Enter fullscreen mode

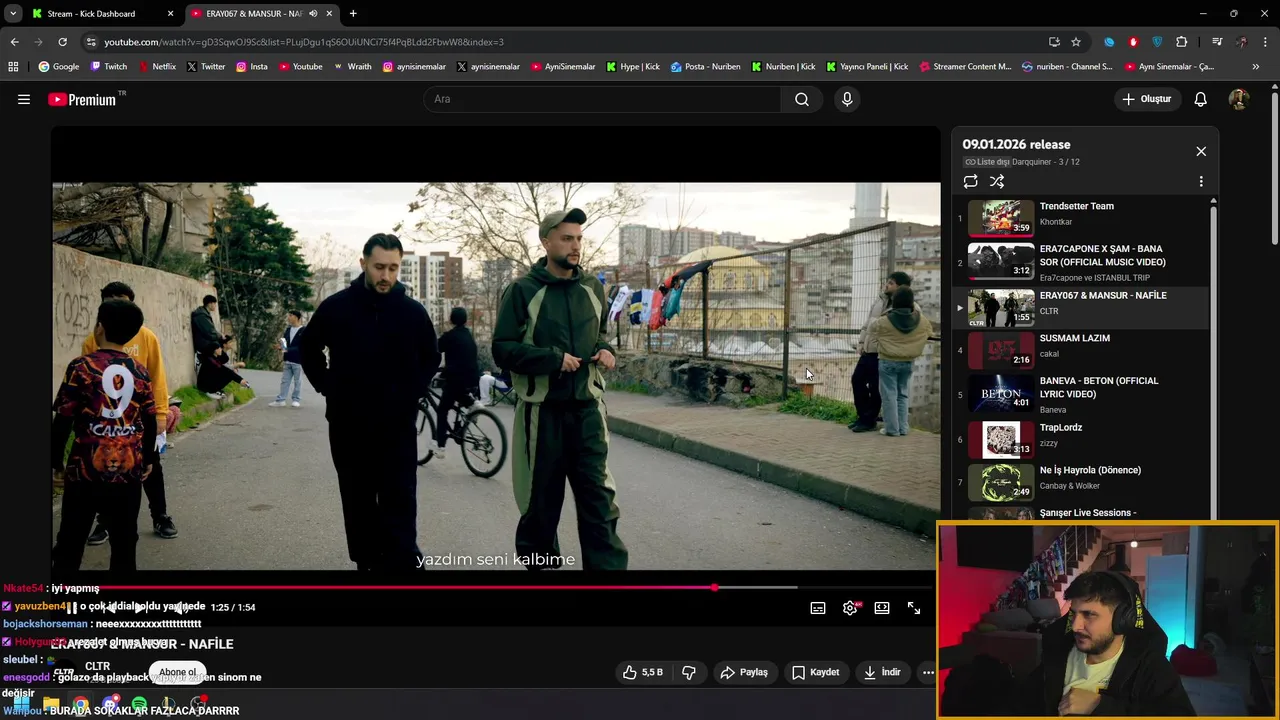(914, 608)
